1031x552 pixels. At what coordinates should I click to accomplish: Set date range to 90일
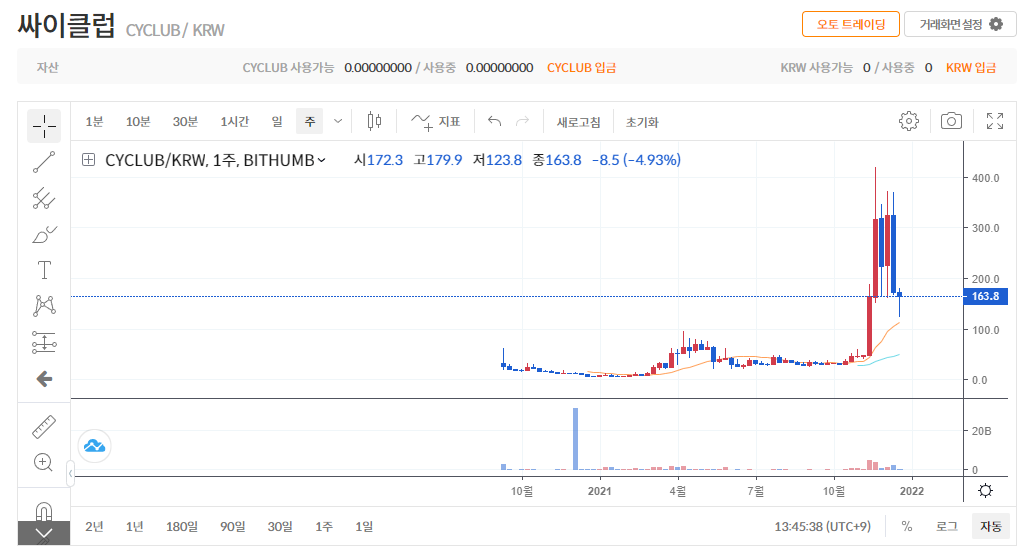coord(233,526)
